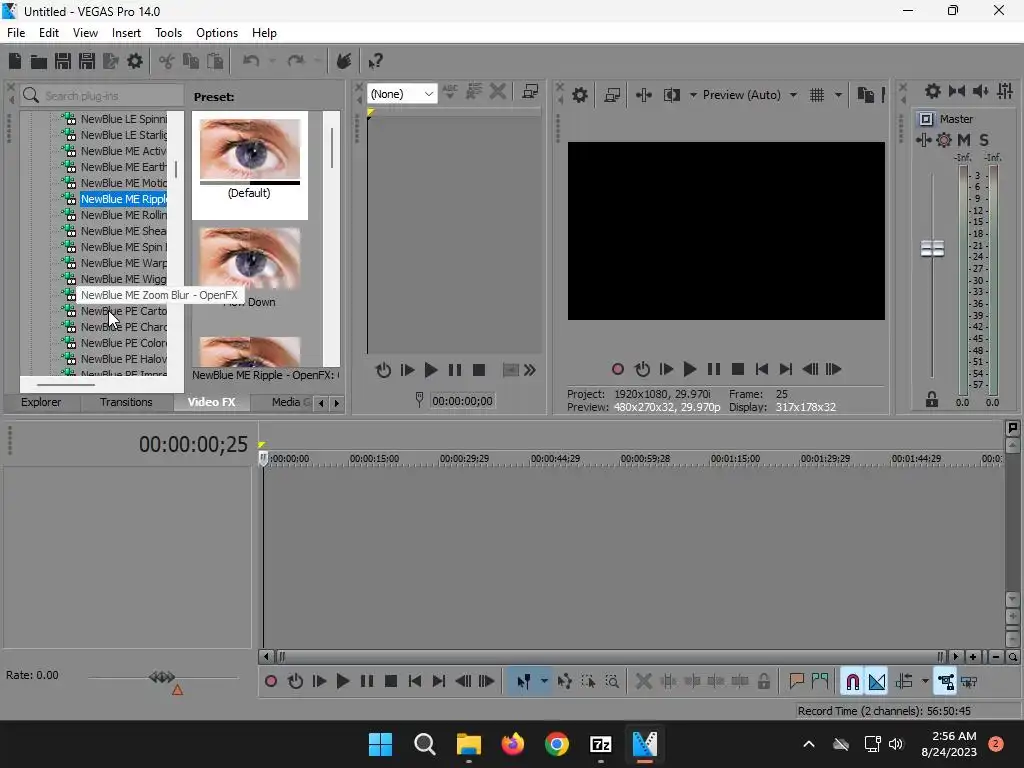This screenshot has width=1024, height=768.
Task: Copy snapshot to clipboard icon
Action: 866,95
